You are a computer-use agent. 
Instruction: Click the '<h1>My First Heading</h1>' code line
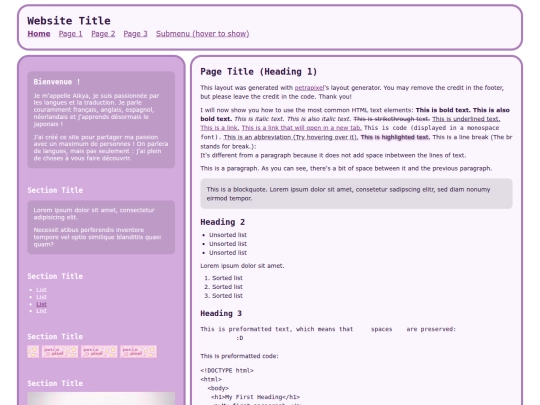(256, 397)
